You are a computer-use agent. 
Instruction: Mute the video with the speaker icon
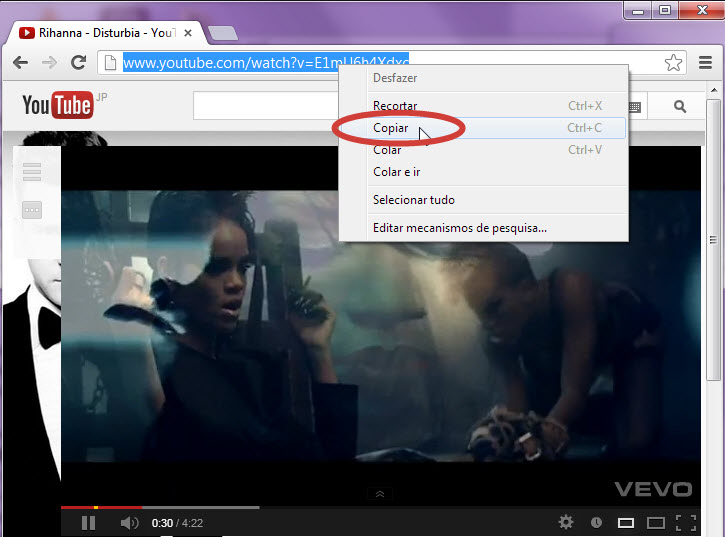point(129,523)
